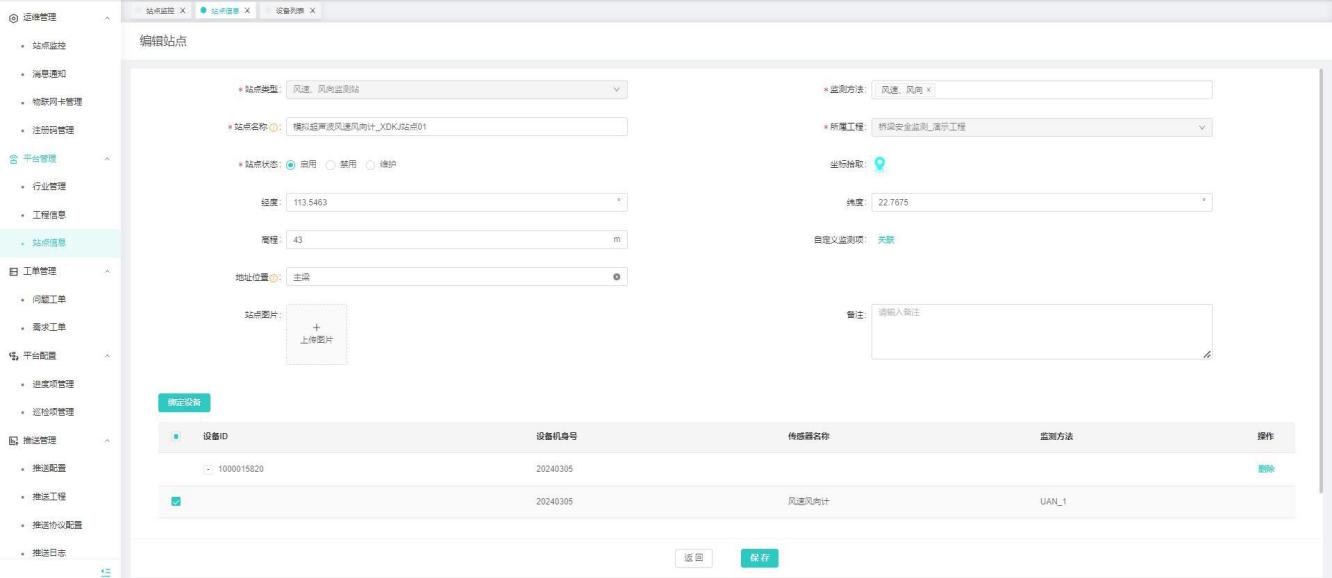Click the plus icon to upload 站点图片
Screen dimensions: 1332x578
tap(317, 327)
